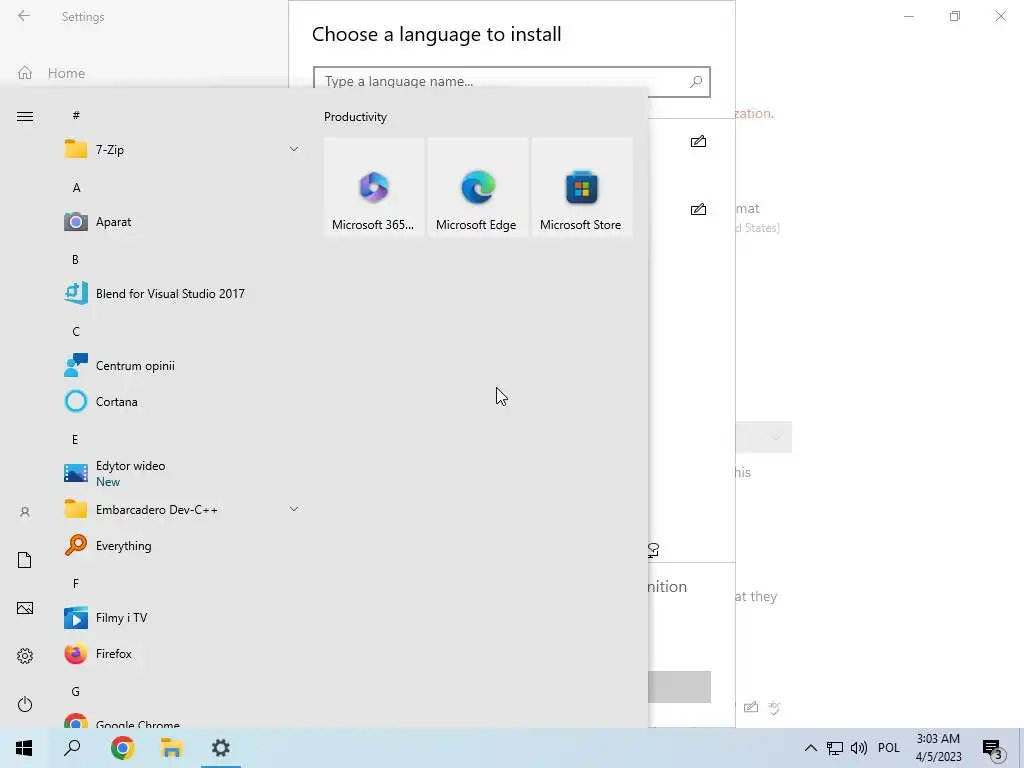Open the dropdown in Settings window behind
Image resolution: width=1024 pixels, height=768 pixels.
pos(764,437)
